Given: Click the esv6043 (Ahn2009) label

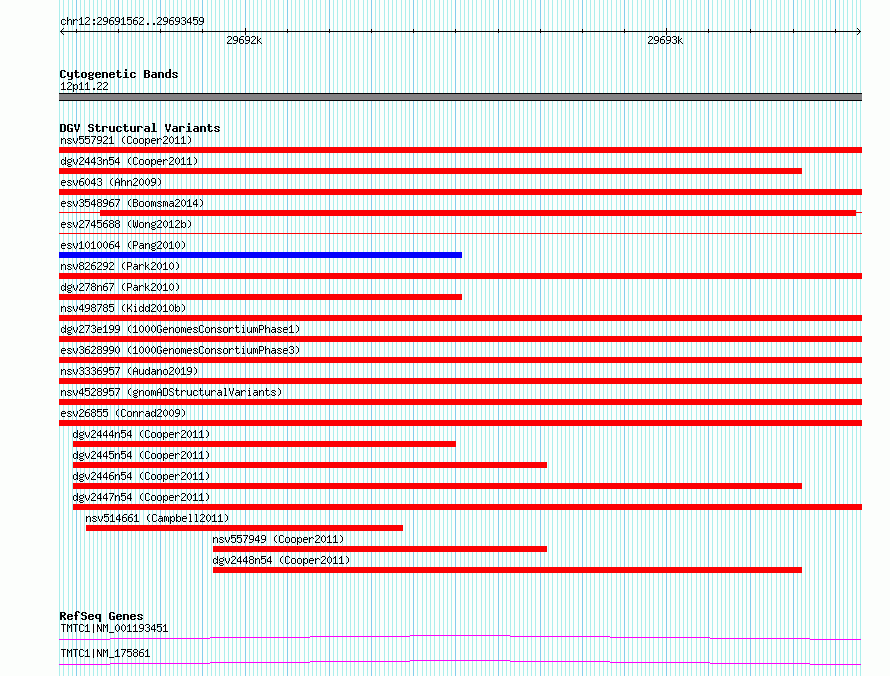Looking at the screenshot, I should pos(111,182).
